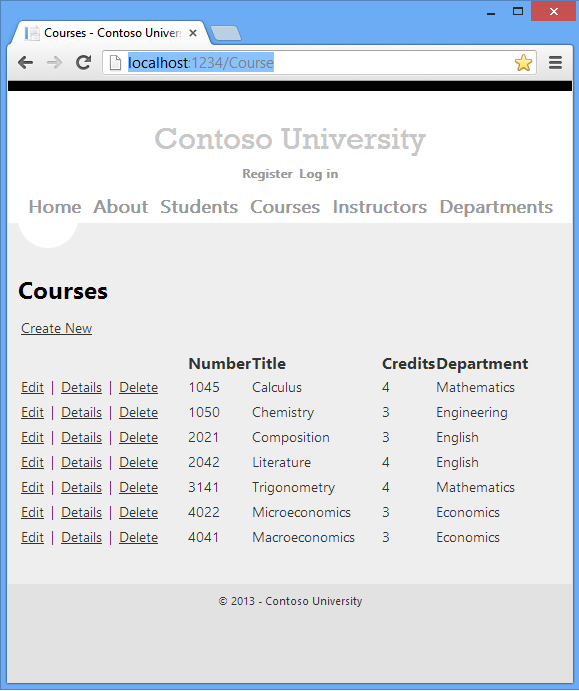
Task: Select the Courses - Contoso University tab
Action: [x=110, y=33]
